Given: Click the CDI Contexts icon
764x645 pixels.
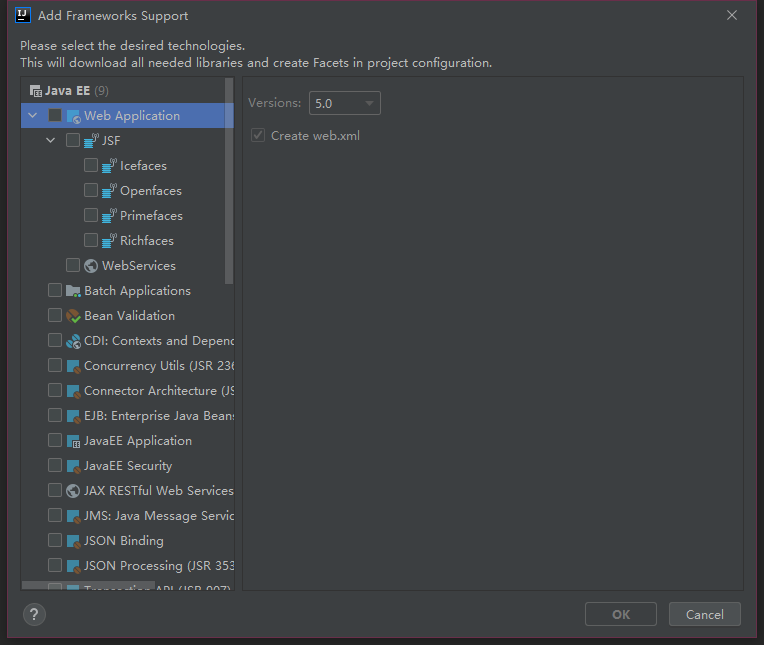Looking at the screenshot, I should click(73, 341).
